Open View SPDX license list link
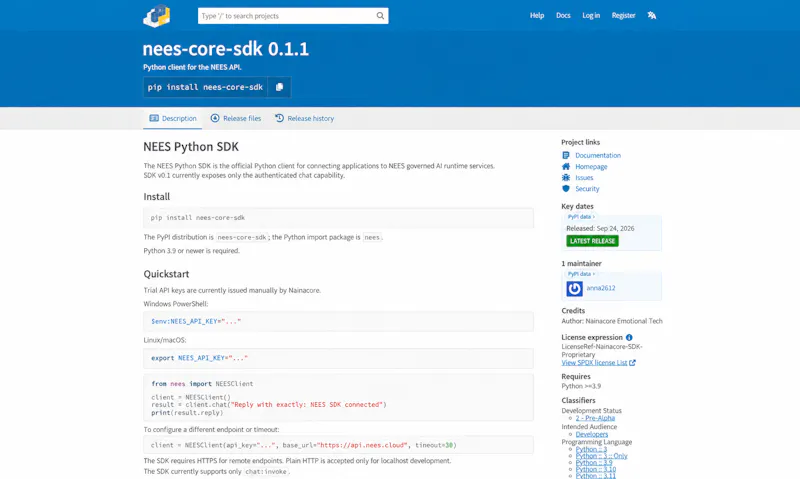 coord(598,363)
